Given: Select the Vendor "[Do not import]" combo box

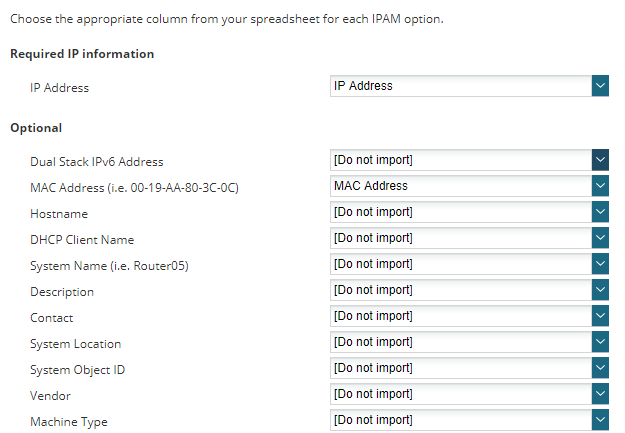Looking at the screenshot, I should pos(460,394).
